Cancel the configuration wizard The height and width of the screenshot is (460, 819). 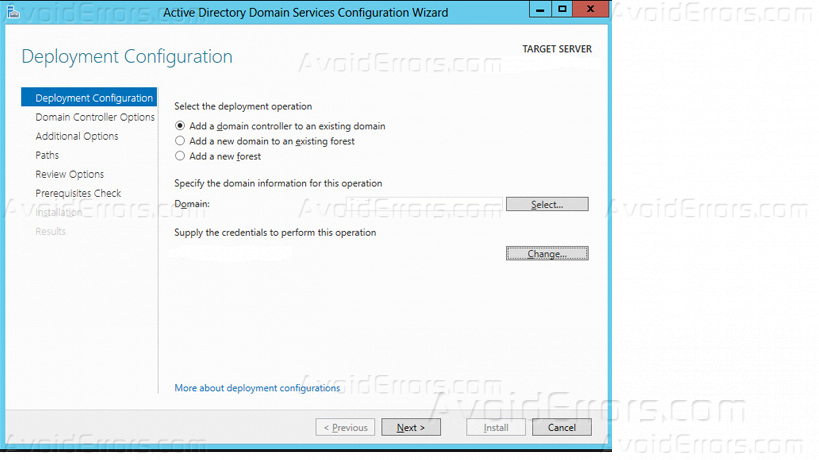pyautogui.click(x=561, y=428)
